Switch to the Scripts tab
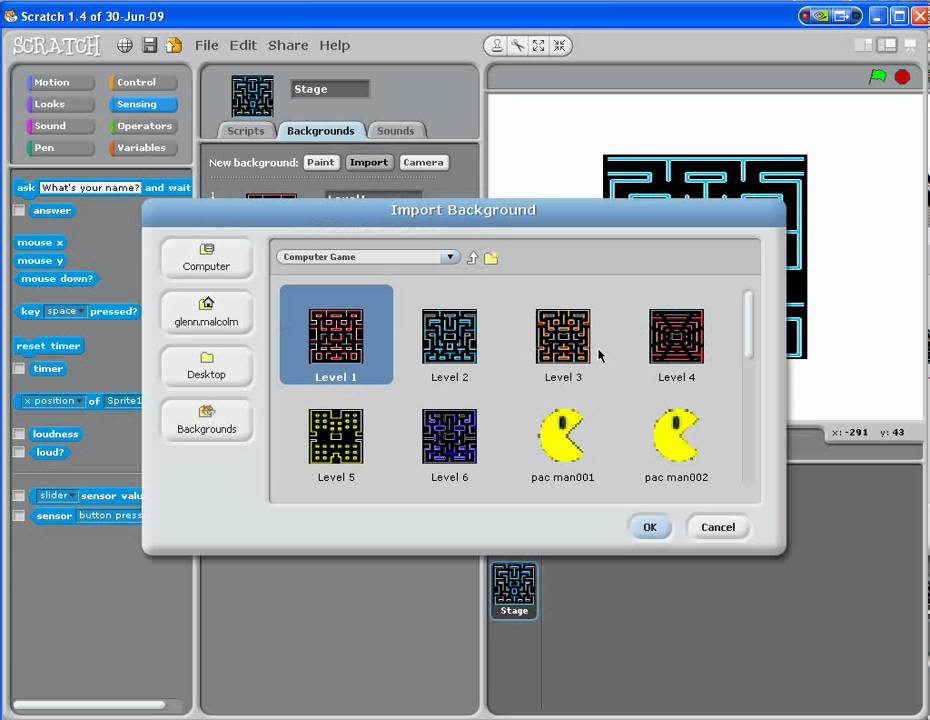Image resolution: width=930 pixels, height=720 pixels. point(246,130)
